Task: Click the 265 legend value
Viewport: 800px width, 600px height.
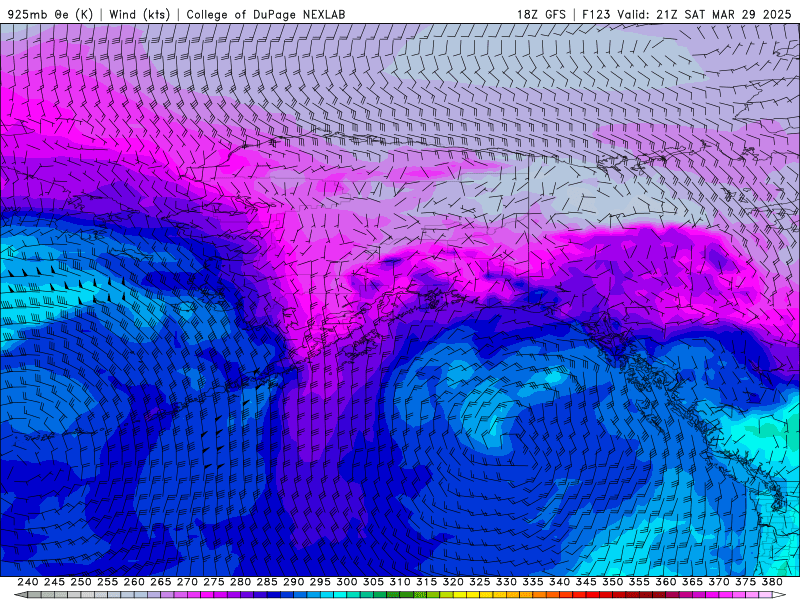Action: (x=160, y=582)
